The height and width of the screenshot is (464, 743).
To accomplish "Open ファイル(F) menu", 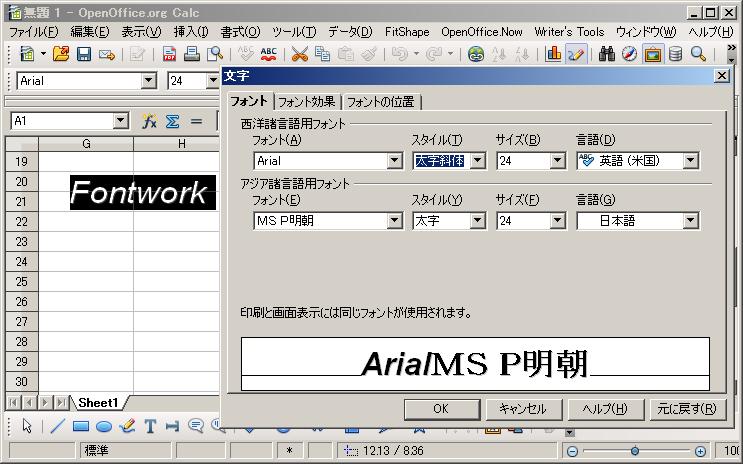I will coord(34,32).
